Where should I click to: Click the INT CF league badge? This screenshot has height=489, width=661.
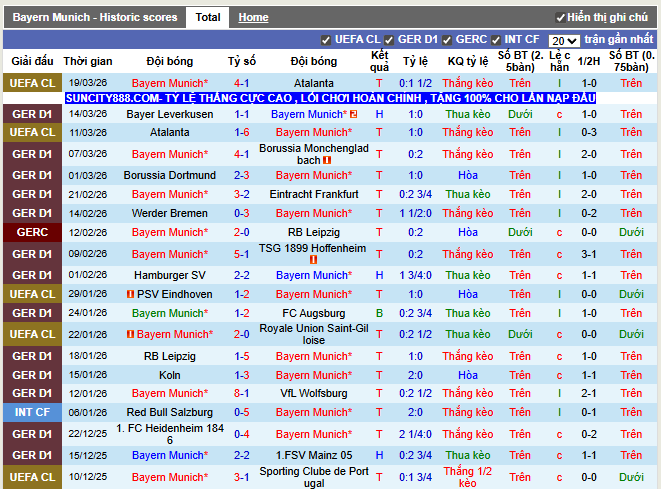point(31,412)
